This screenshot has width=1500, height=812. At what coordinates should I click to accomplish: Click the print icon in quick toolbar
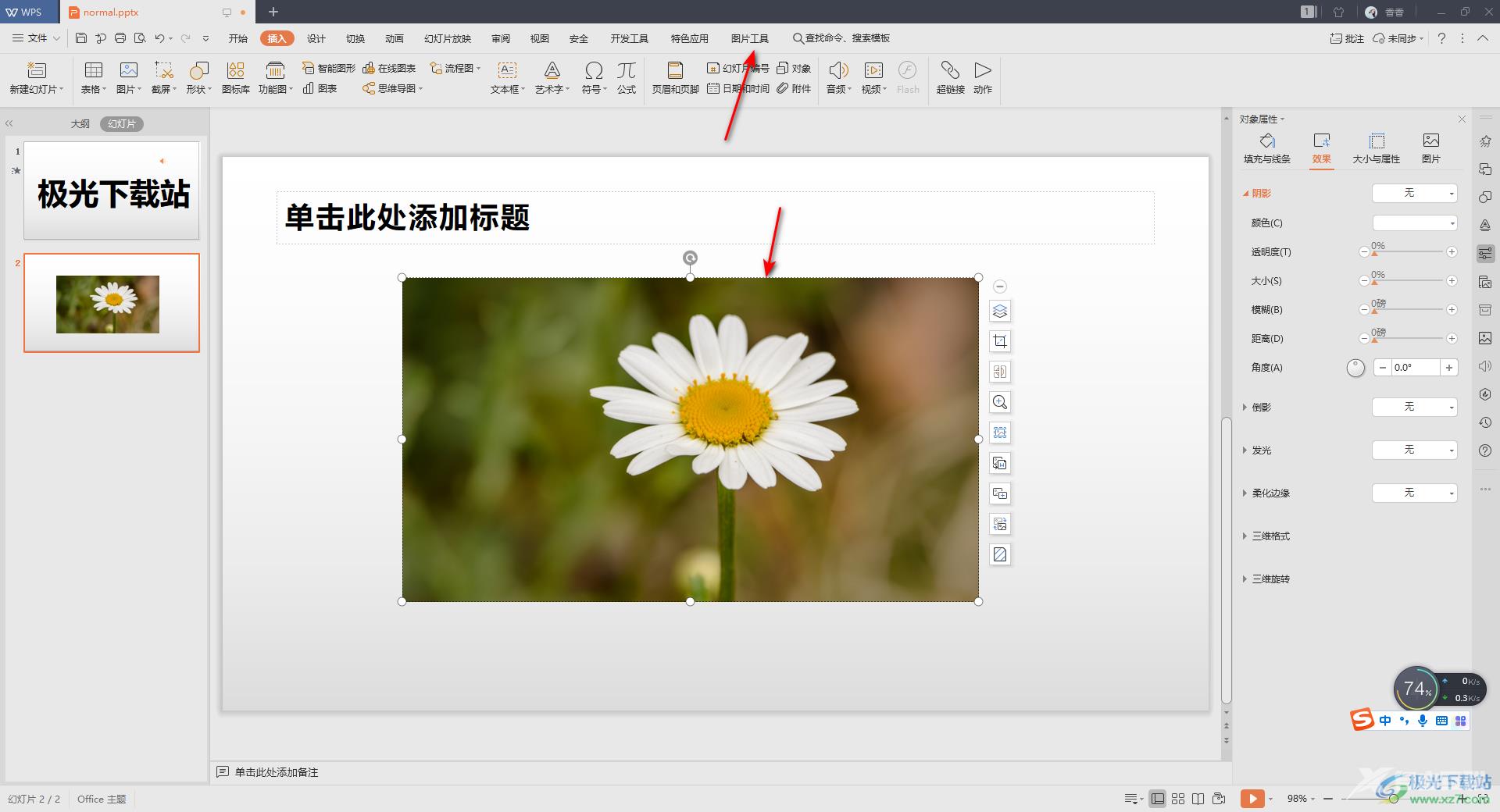click(120, 38)
